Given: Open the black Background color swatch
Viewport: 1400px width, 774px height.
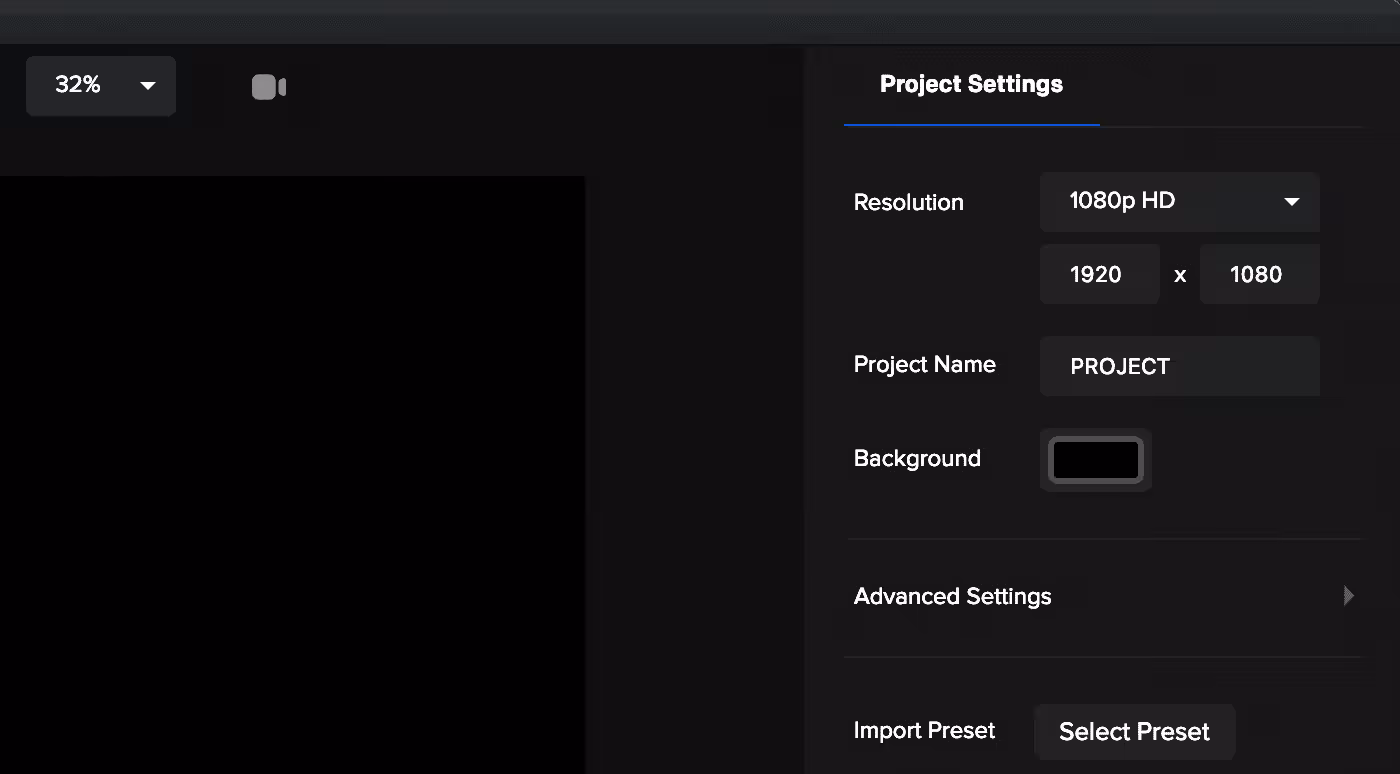Looking at the screenshot, I should pos(1095,460).
